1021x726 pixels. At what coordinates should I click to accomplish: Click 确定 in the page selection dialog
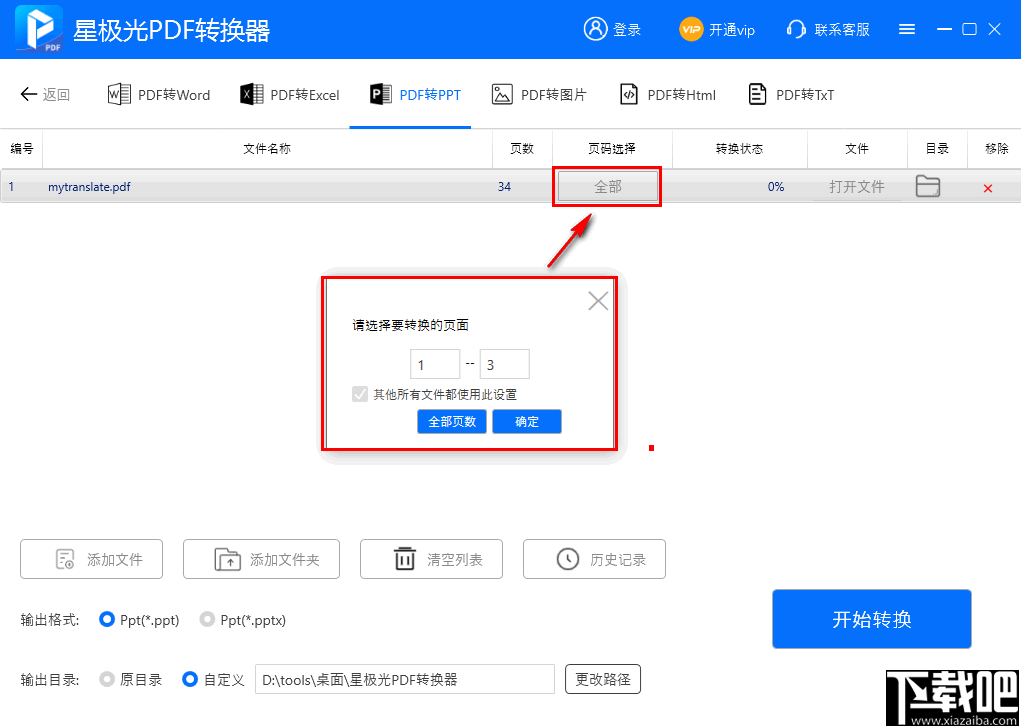[x=526, y=421]
